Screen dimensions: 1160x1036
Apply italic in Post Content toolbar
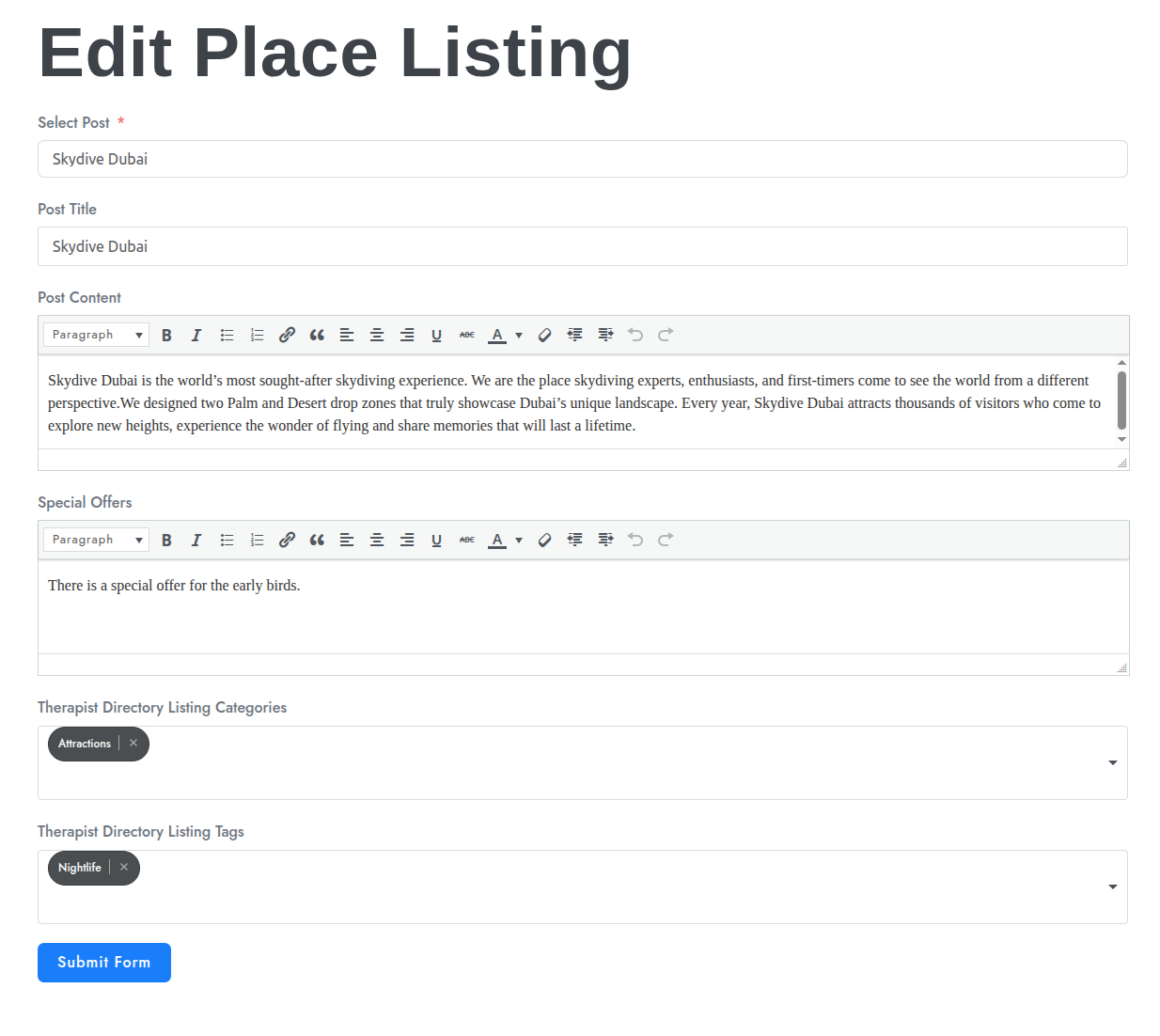pyautogui.click(x=196, y=336)
